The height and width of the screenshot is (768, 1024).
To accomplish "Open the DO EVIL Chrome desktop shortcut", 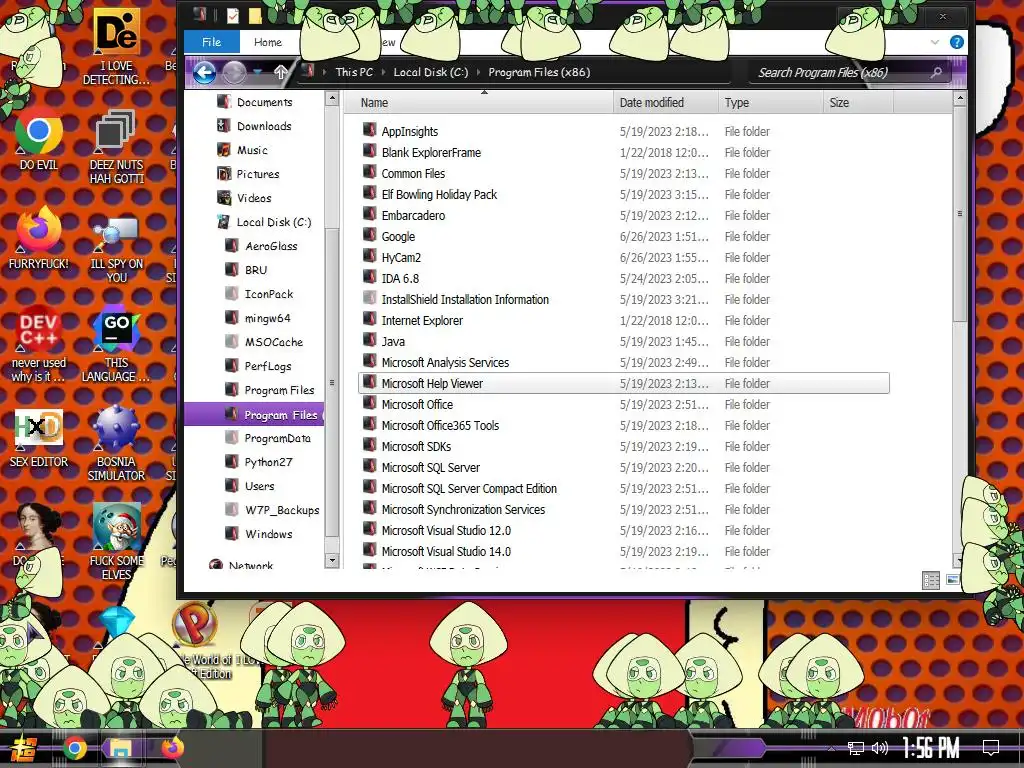I will (39, 138).
